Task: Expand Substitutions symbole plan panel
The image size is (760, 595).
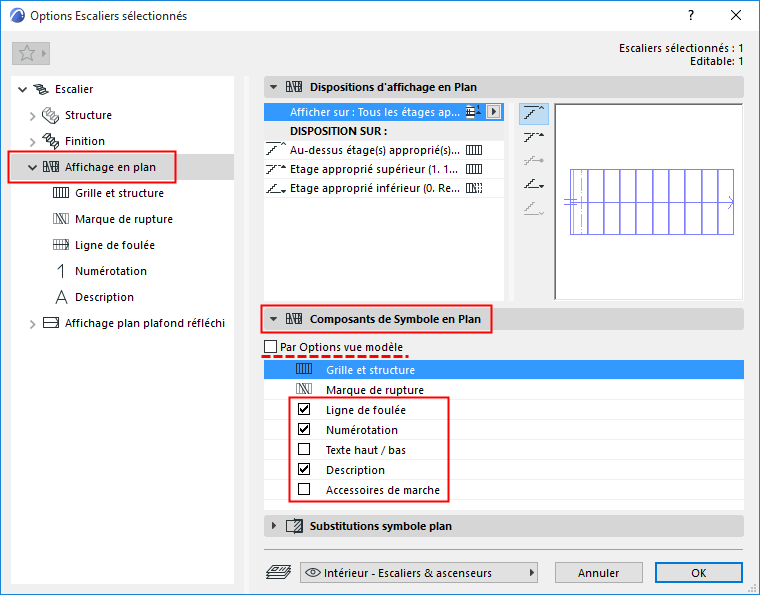Action: pos(274,526)
